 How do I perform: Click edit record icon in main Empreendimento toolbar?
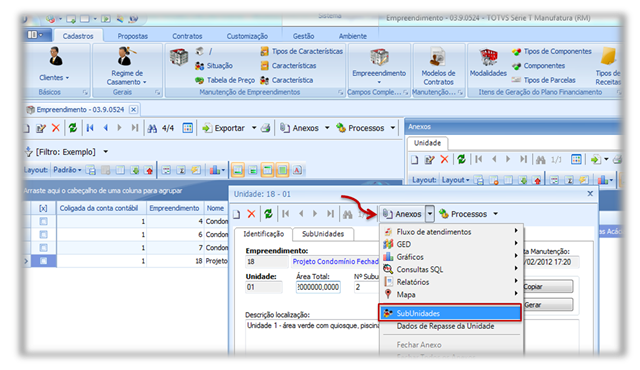(41, 129)
